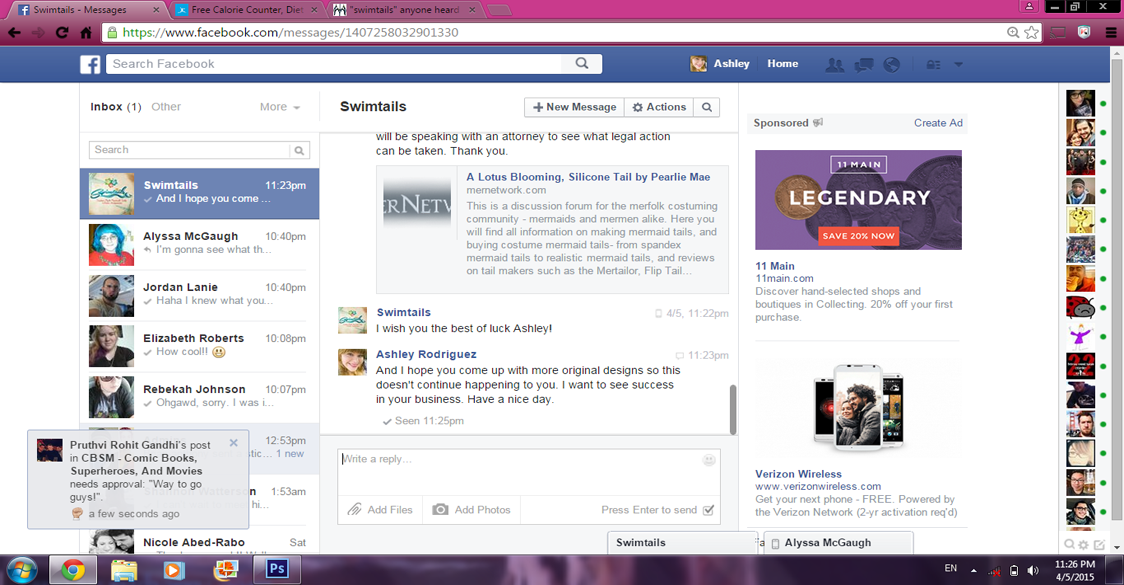Open the messages icon in top bar
This screenshot has height=585, width=1124.
click(864, 64)
